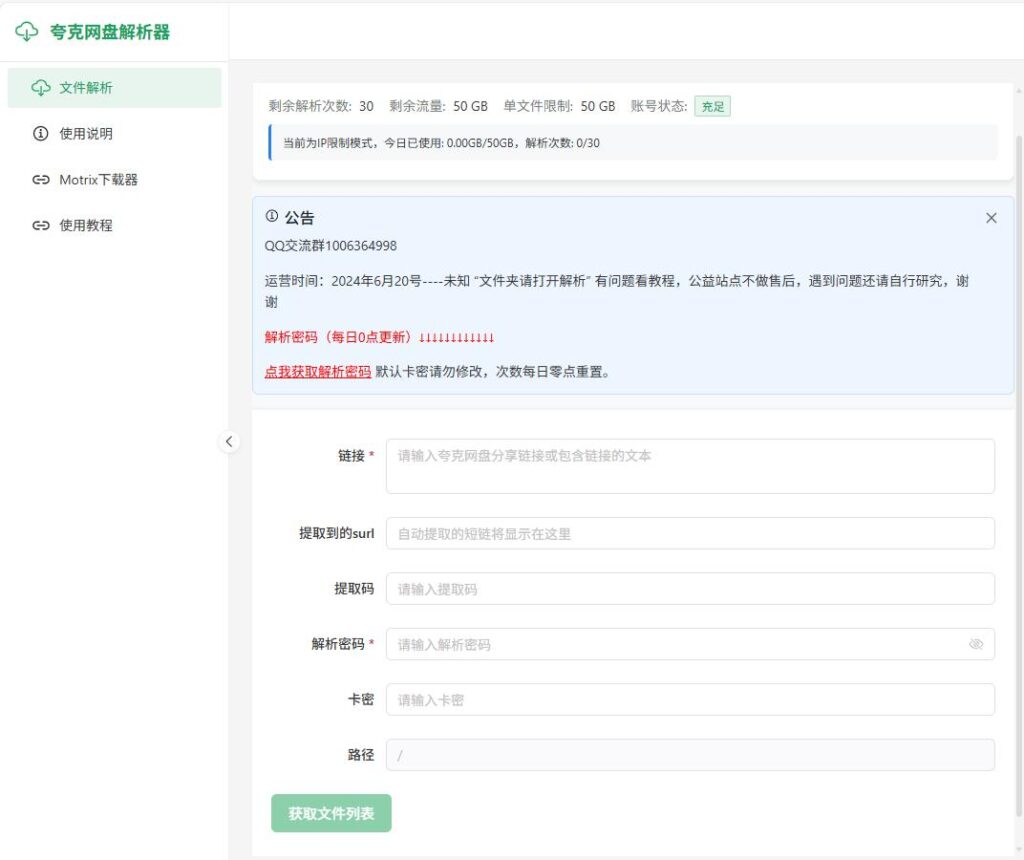Viewport: 1024px width, 860px height.
Task: Click the 剩余解析次数: 30 text
Action: [x=321, y=106]
